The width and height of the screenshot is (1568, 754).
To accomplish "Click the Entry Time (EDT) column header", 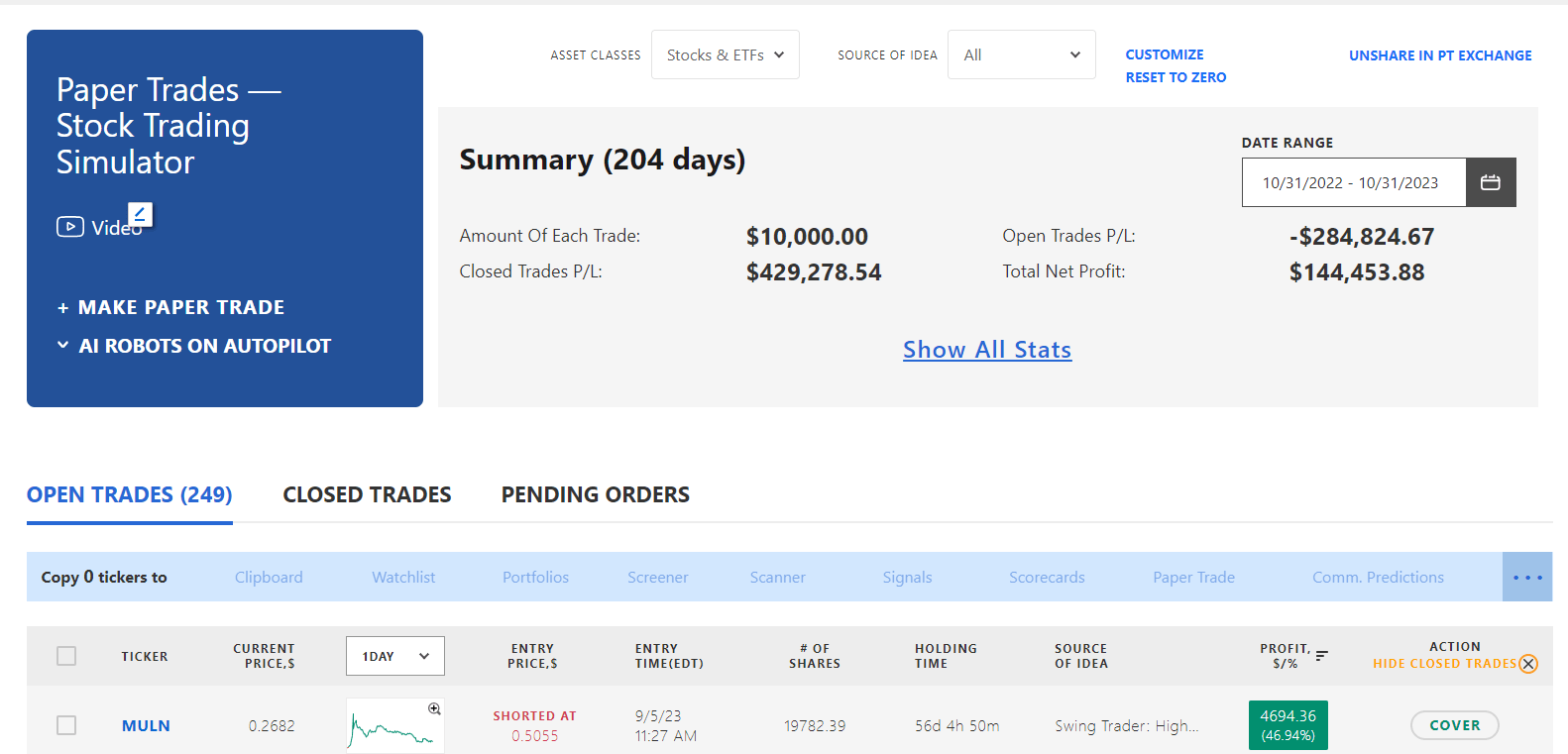I will 669,656.
